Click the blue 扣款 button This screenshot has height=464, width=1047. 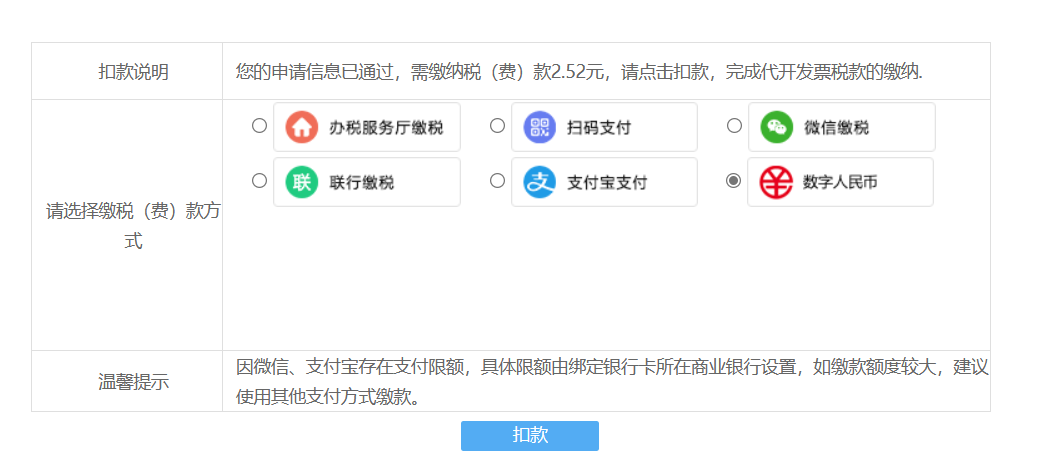coord(530,435)
